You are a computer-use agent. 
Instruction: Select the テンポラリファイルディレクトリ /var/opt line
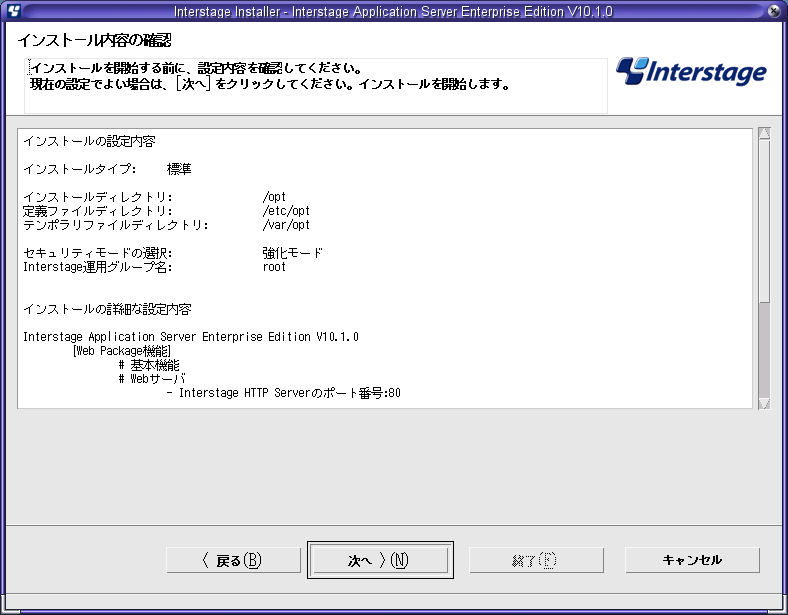(x=166, y=225)
